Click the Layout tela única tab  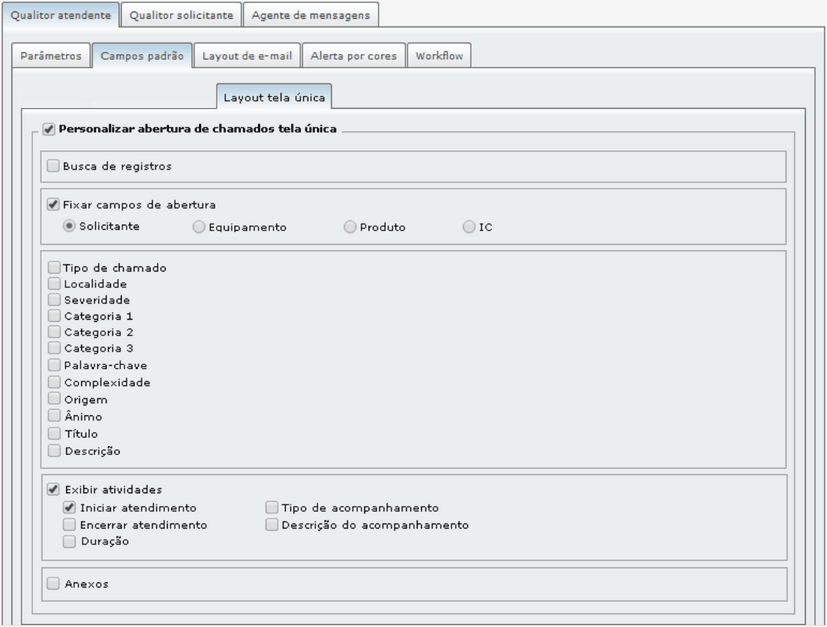point(274,97)
